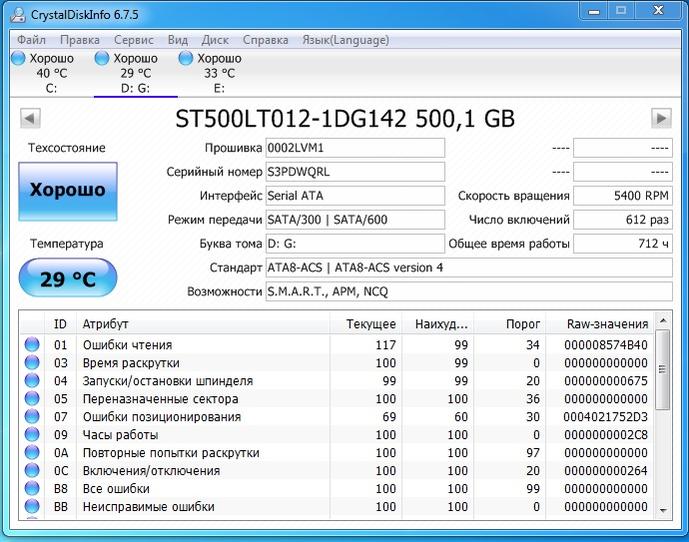Screen dimensions: 689x542
Task: Click raw value 0000000002C8
Action: (x=606, y=435)
